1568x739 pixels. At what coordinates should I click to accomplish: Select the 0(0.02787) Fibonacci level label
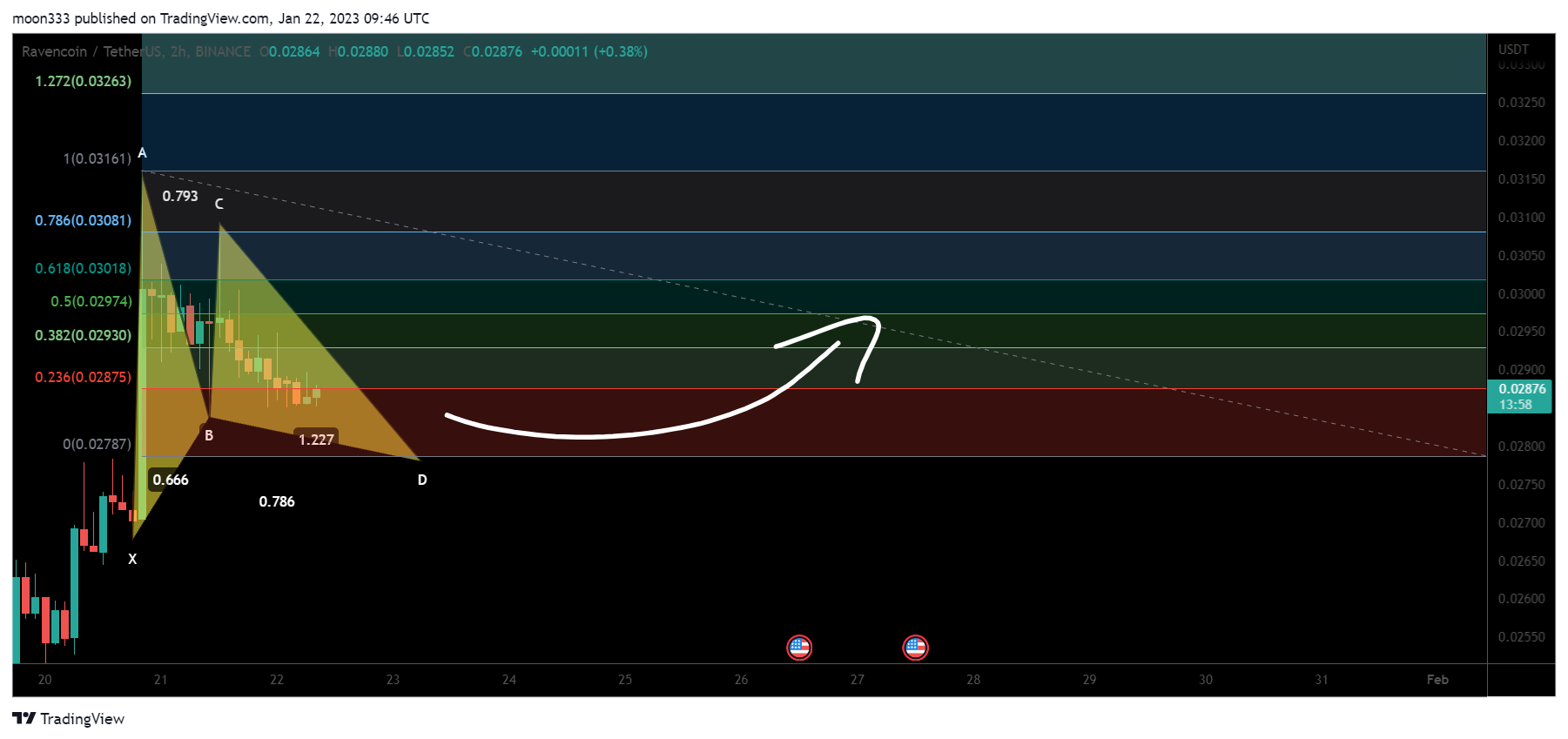tap(98, 444)
